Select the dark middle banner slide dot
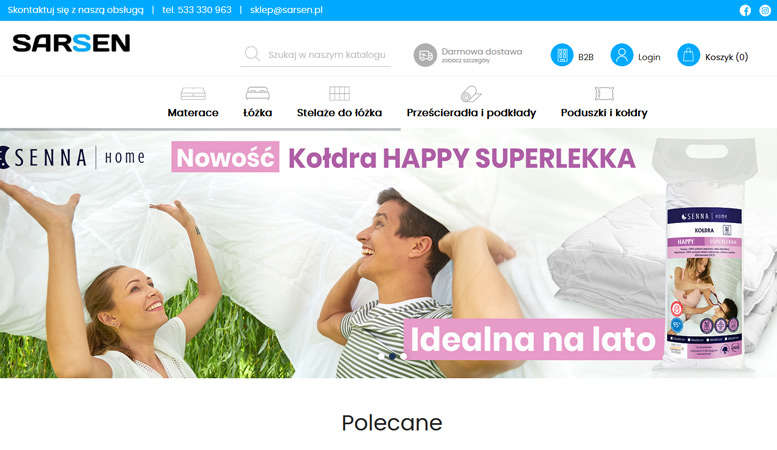Image resolution: width=777 pixels, height=450 pixels. pyautogui.click(x=392, y=356)
